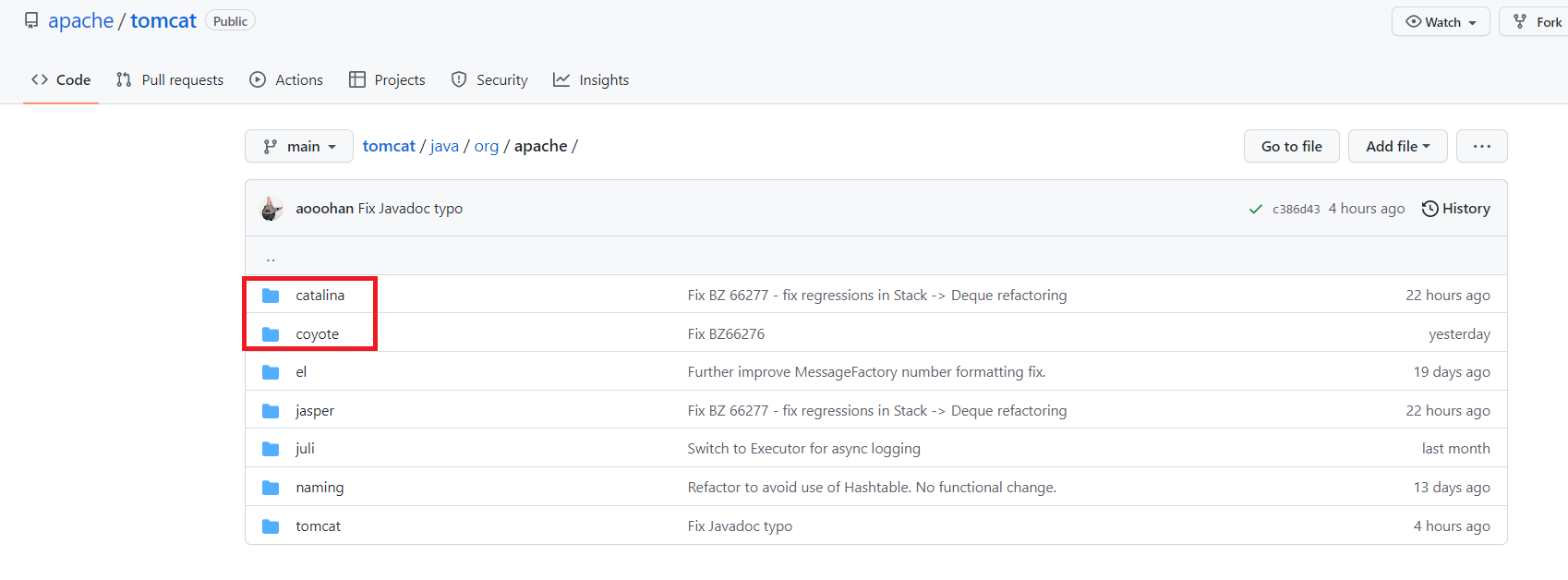Switch to the Code tab
The height and width of the screenshot is (580, 1568).
point(61,79)
